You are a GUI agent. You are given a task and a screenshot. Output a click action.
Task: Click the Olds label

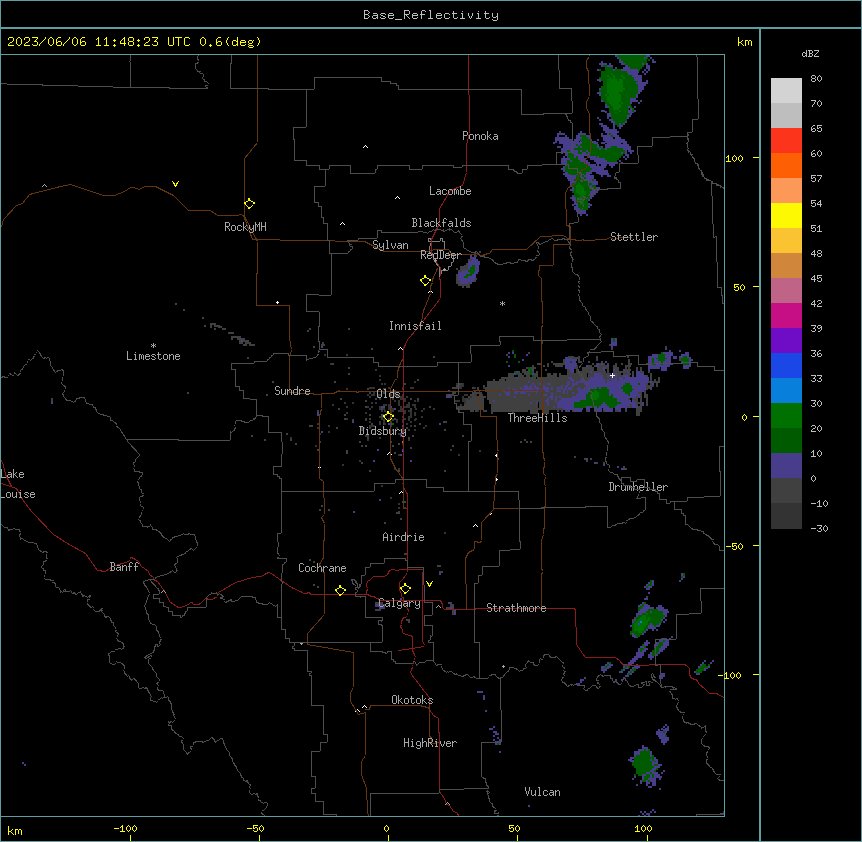coord(388,394)
